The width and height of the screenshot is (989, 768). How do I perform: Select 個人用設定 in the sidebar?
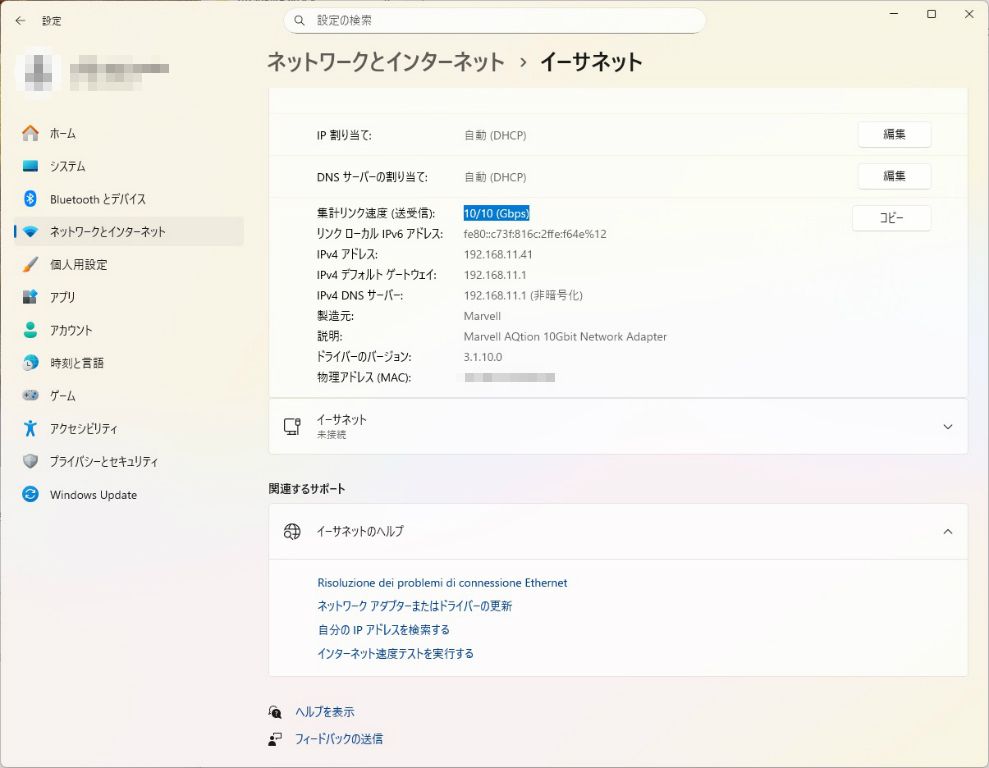click(x=129, y=264)
